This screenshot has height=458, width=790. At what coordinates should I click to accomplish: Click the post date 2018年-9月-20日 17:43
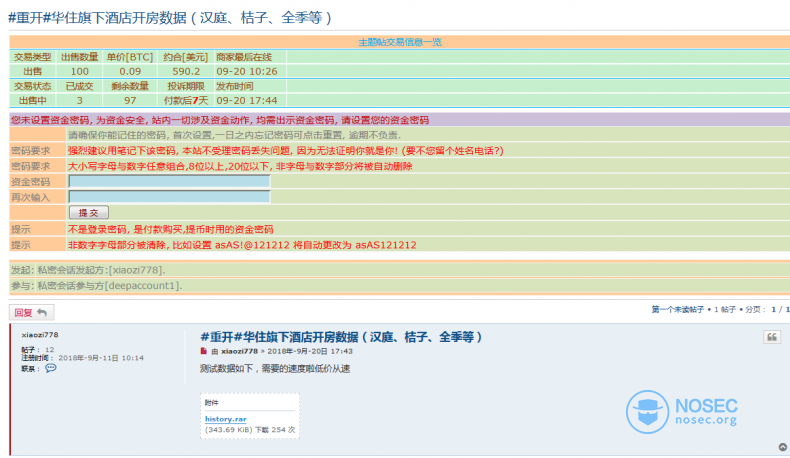coord(310,351)
